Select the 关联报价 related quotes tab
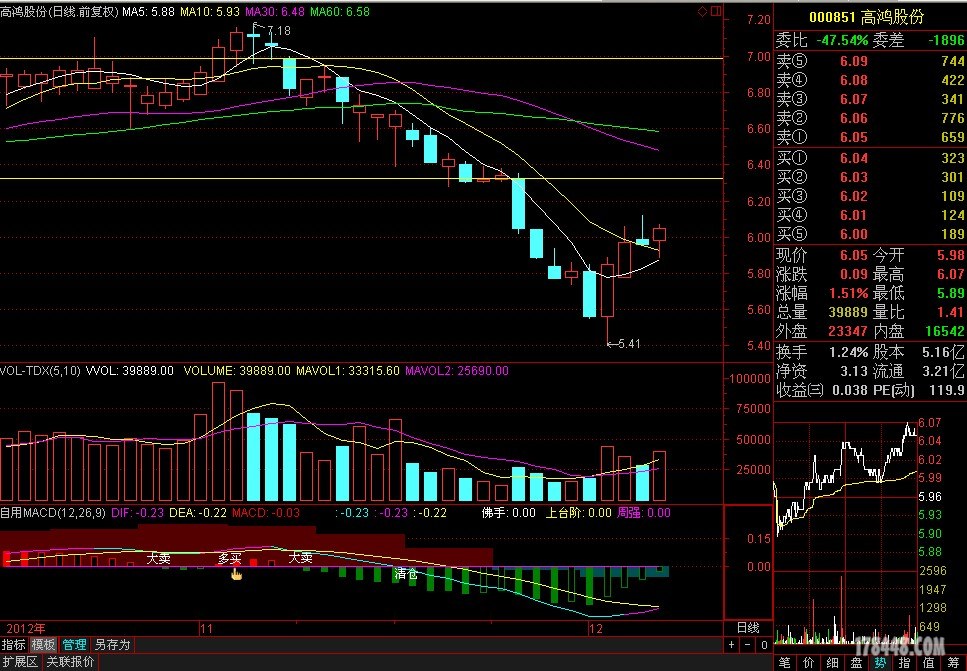This screenshot has width=967, height=671. click(x=70, y=662)
